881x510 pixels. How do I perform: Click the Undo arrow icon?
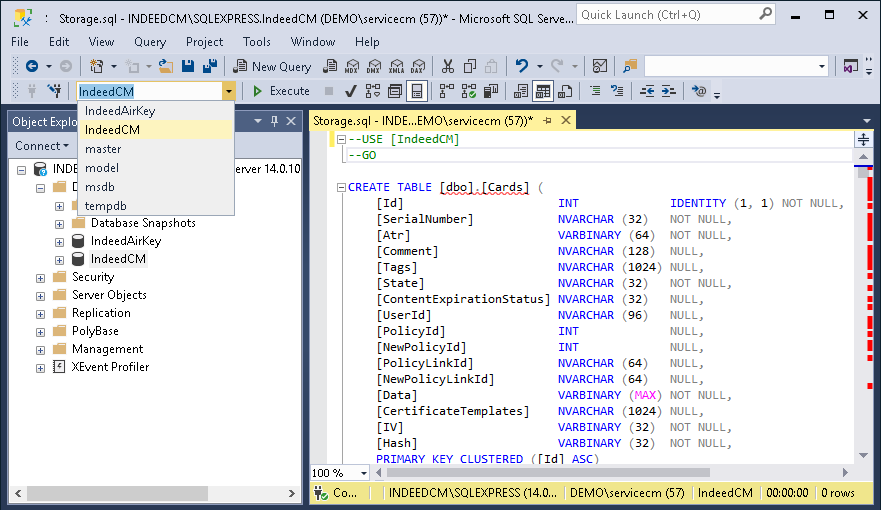click(x=521, y=66)
